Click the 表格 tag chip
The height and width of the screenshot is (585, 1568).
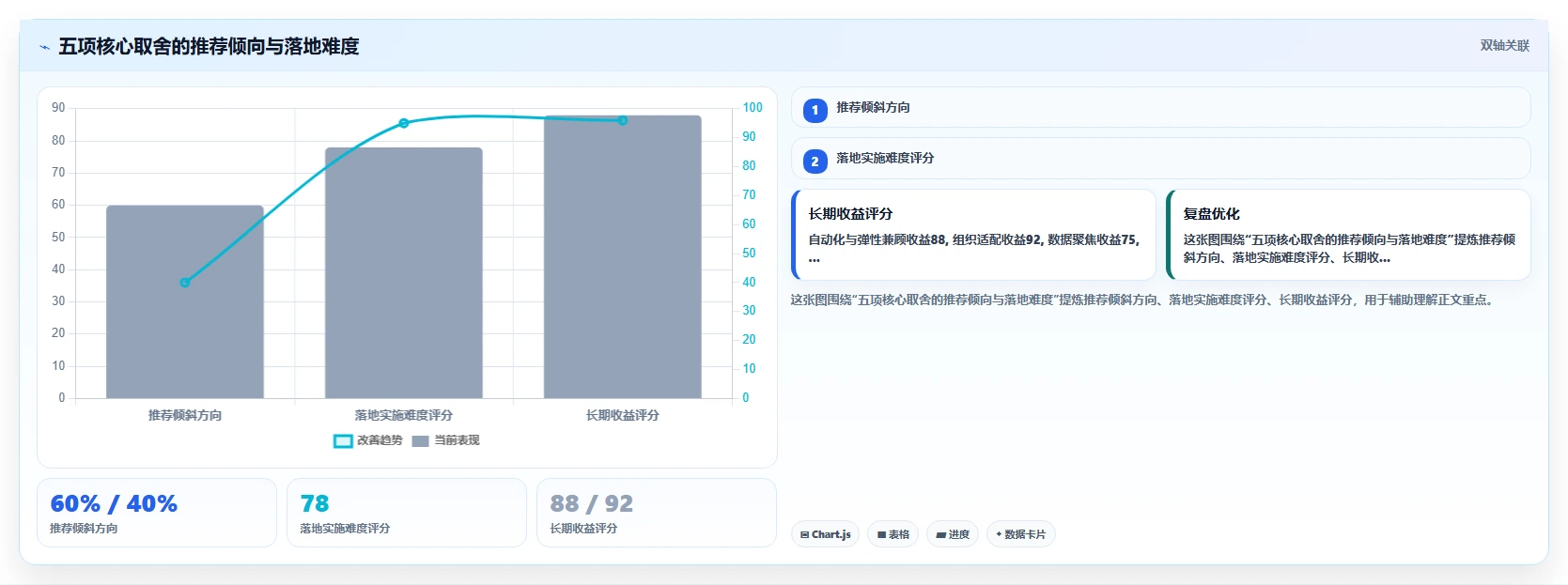(x=893, y=534)
